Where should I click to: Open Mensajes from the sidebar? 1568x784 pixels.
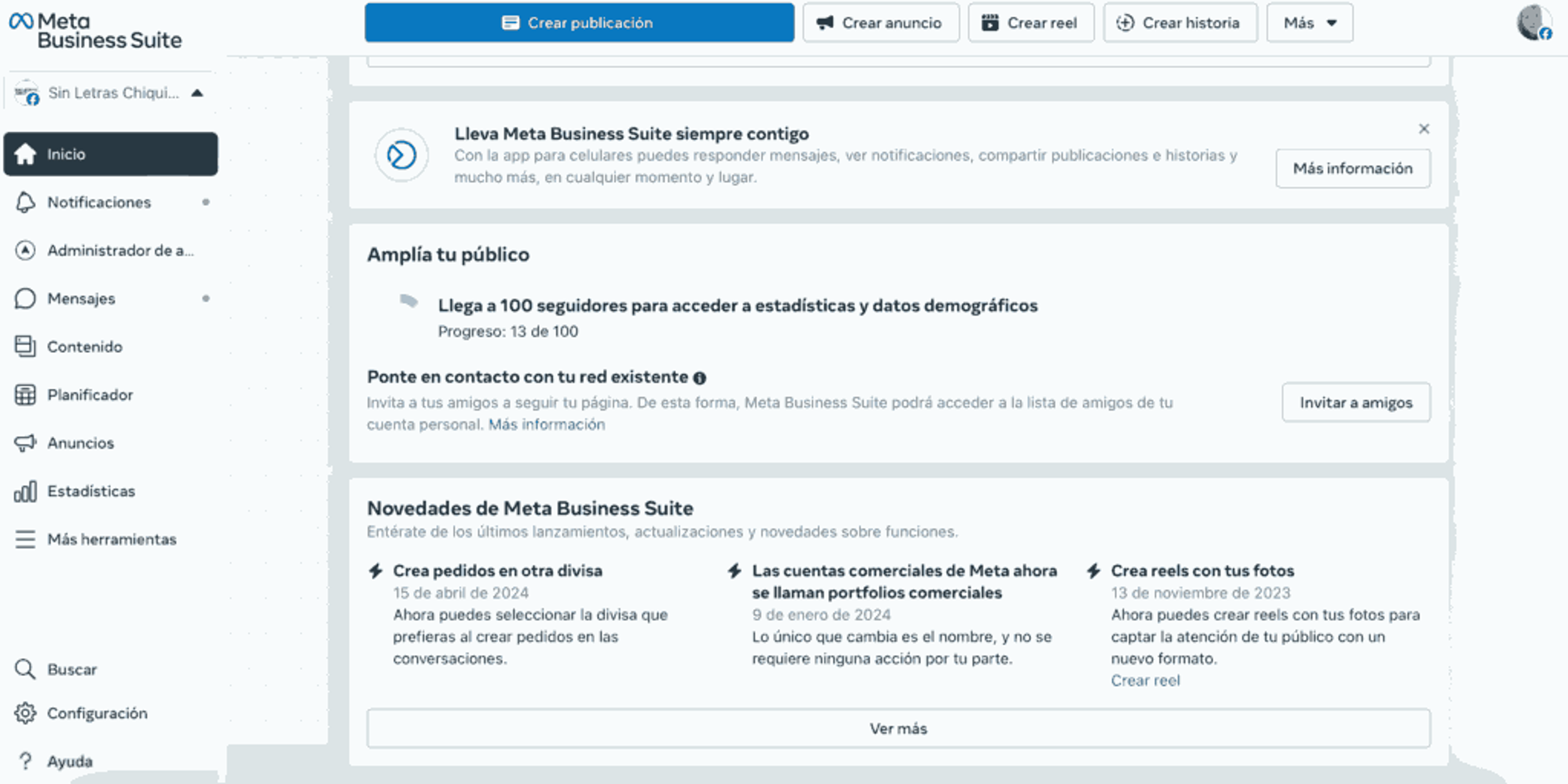point(110,298)
